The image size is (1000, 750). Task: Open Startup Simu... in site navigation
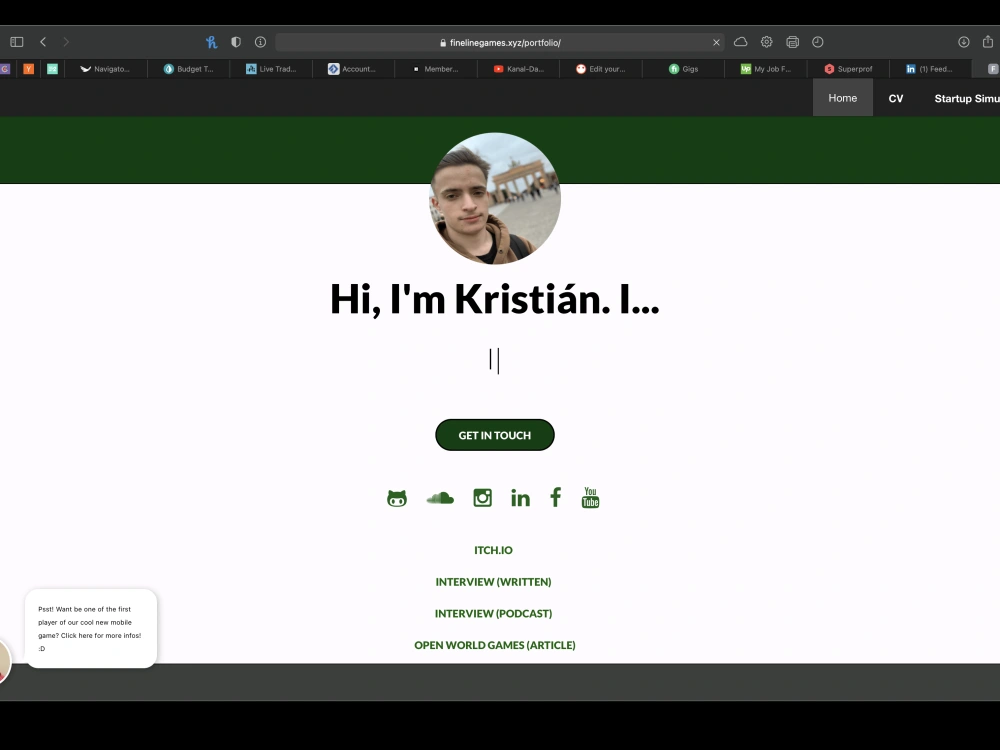click(967, 98)
